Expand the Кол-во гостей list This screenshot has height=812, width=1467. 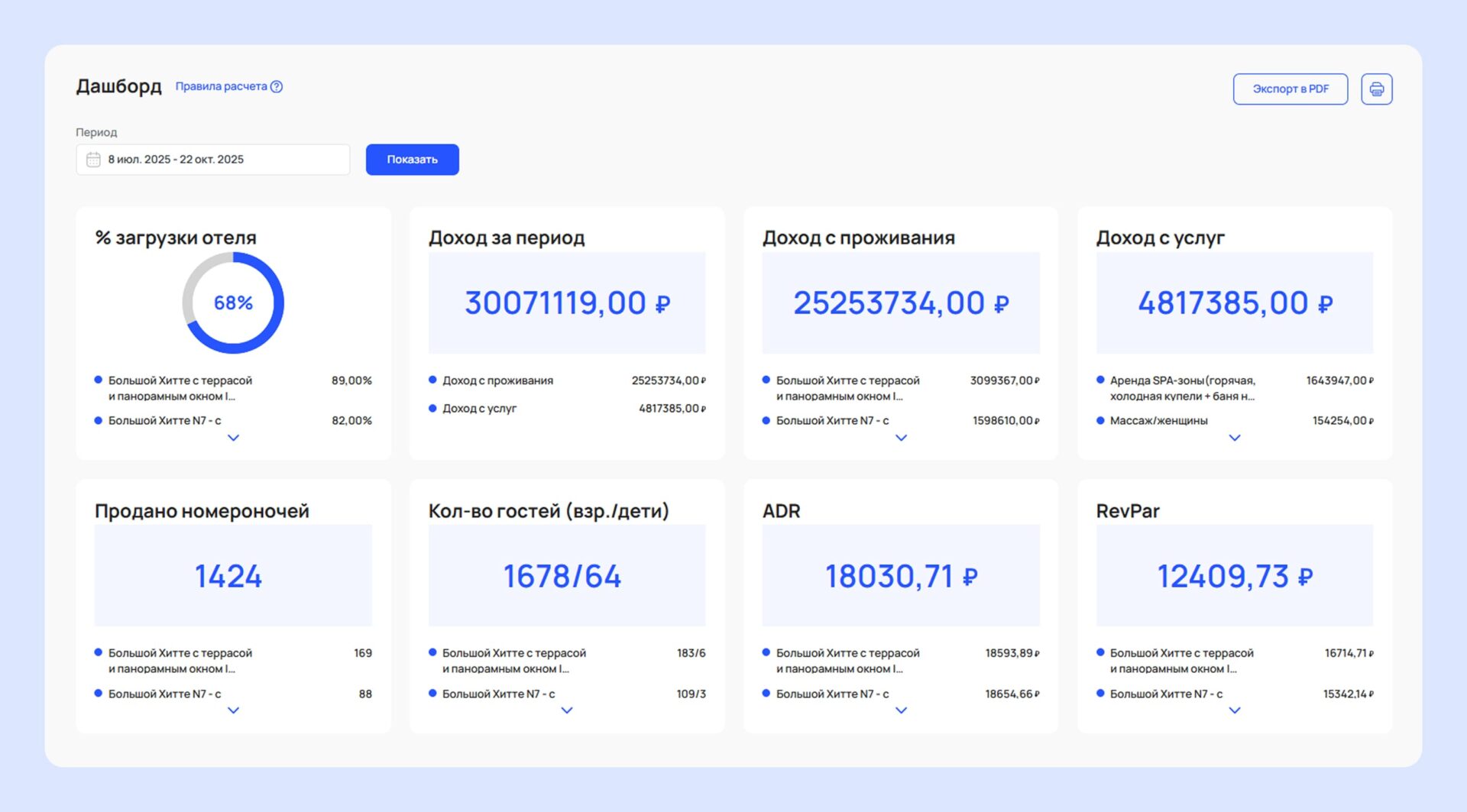click(x=567, y=710)
